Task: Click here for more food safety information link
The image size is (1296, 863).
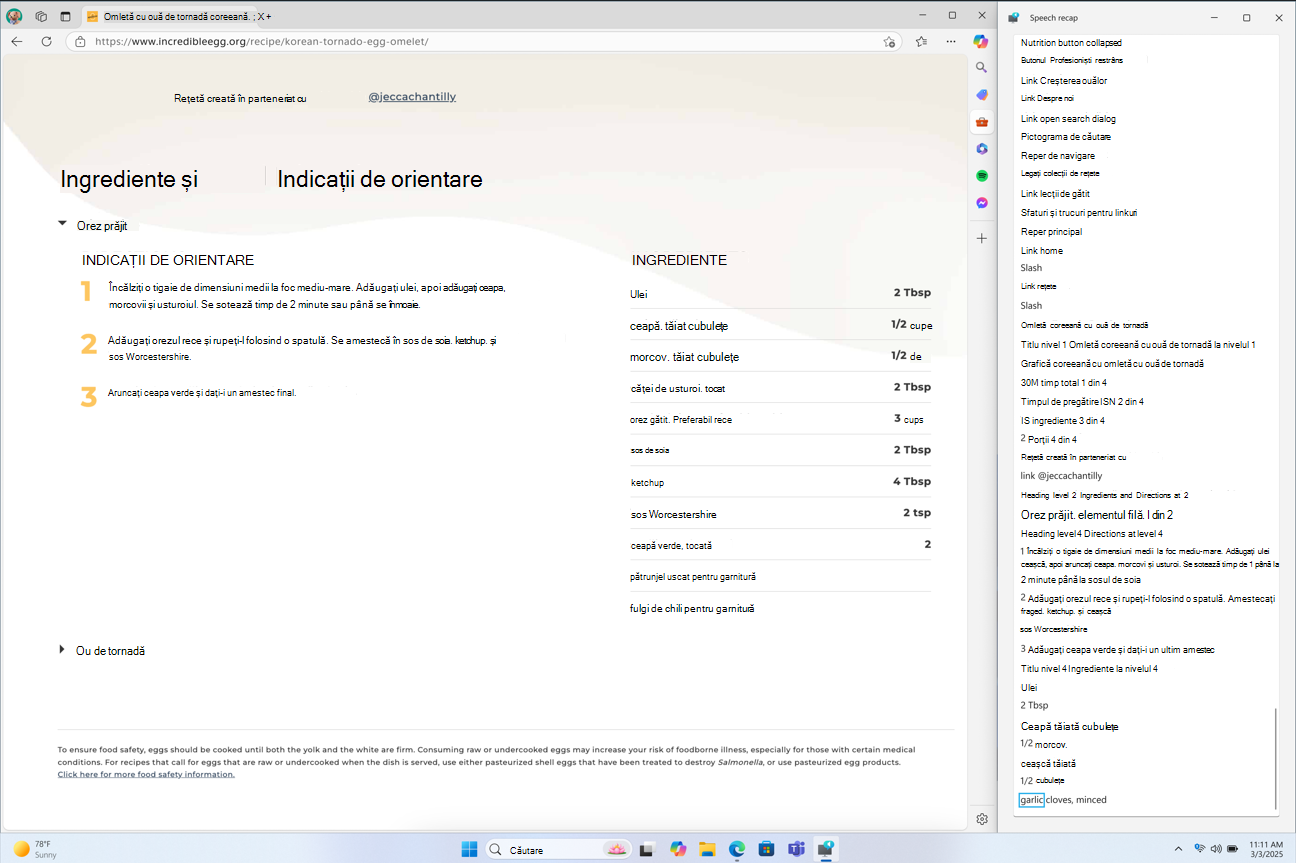Action: coord(146,774)
